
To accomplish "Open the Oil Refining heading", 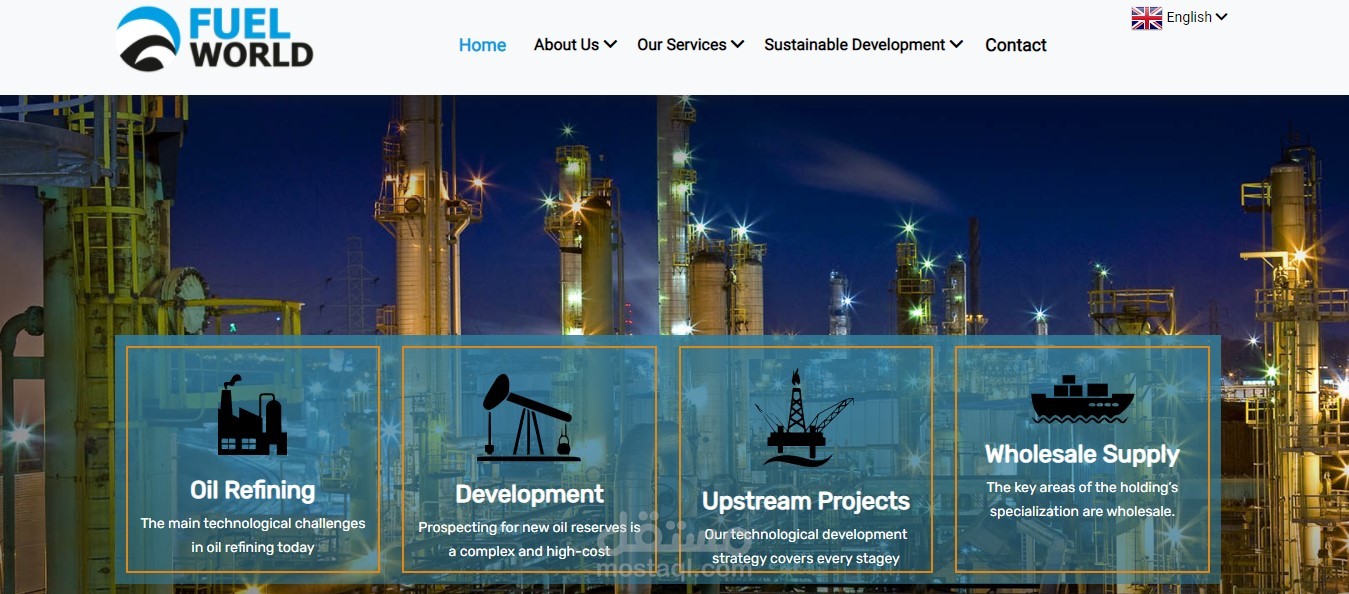I will pyautogui.click(x=252, y=491).
